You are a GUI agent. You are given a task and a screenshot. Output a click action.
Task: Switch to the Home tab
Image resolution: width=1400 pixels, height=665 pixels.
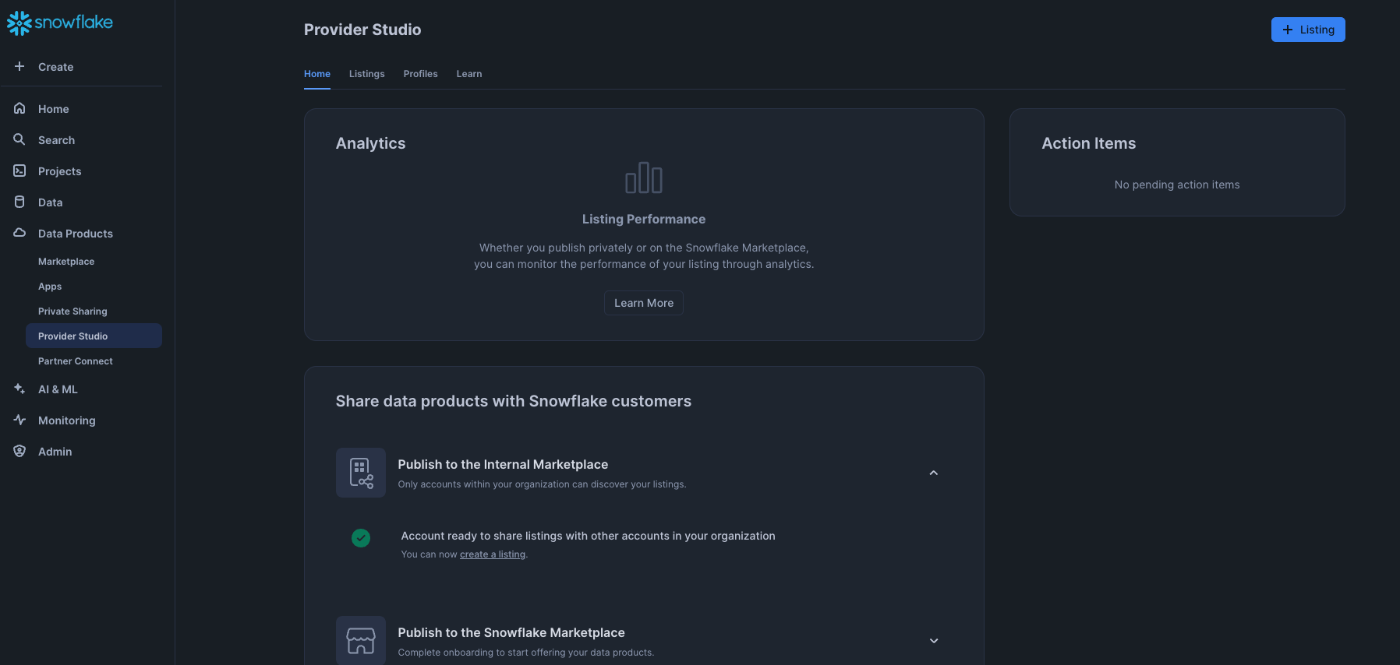point(317,74)
